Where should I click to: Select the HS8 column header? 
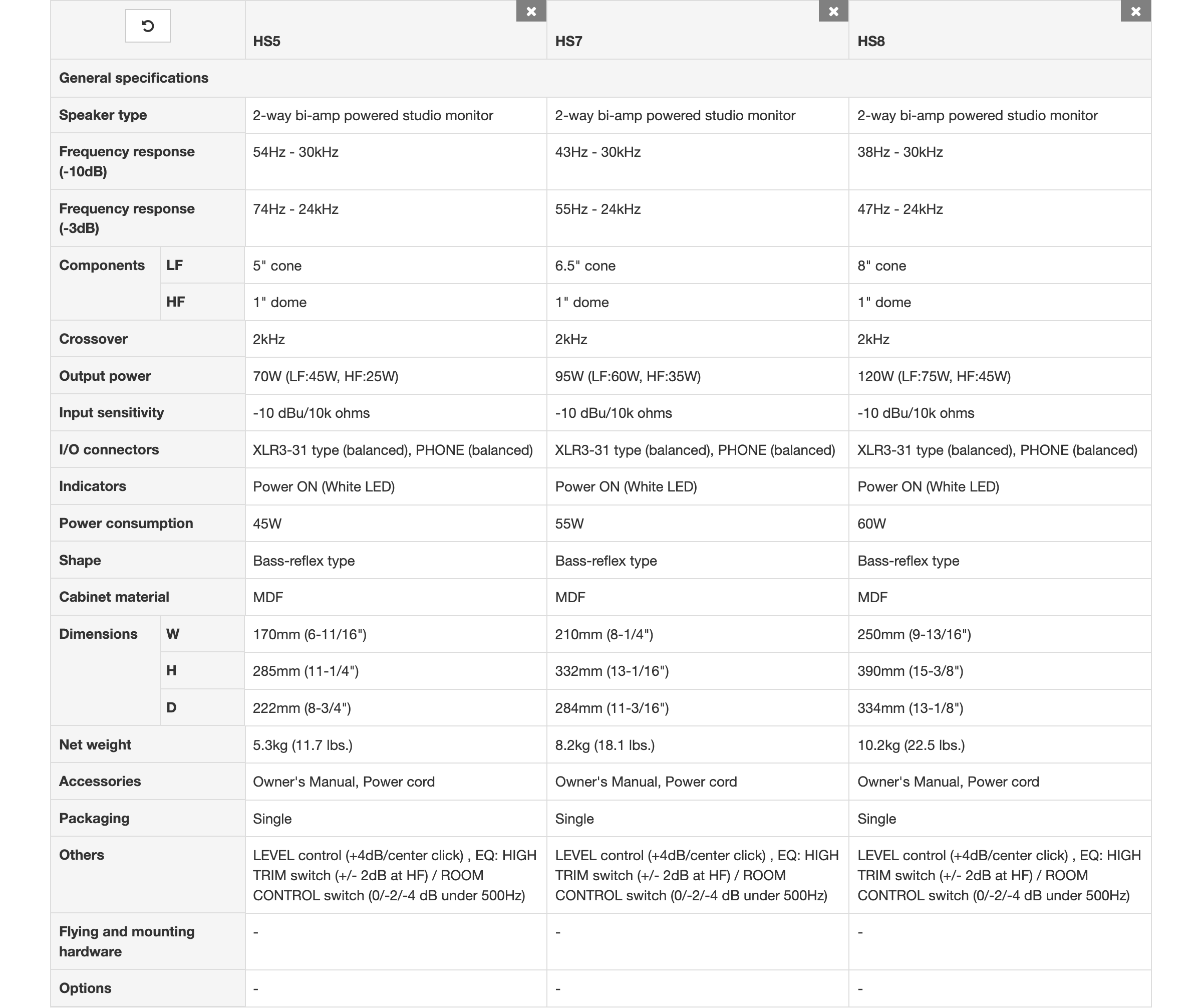870,41
